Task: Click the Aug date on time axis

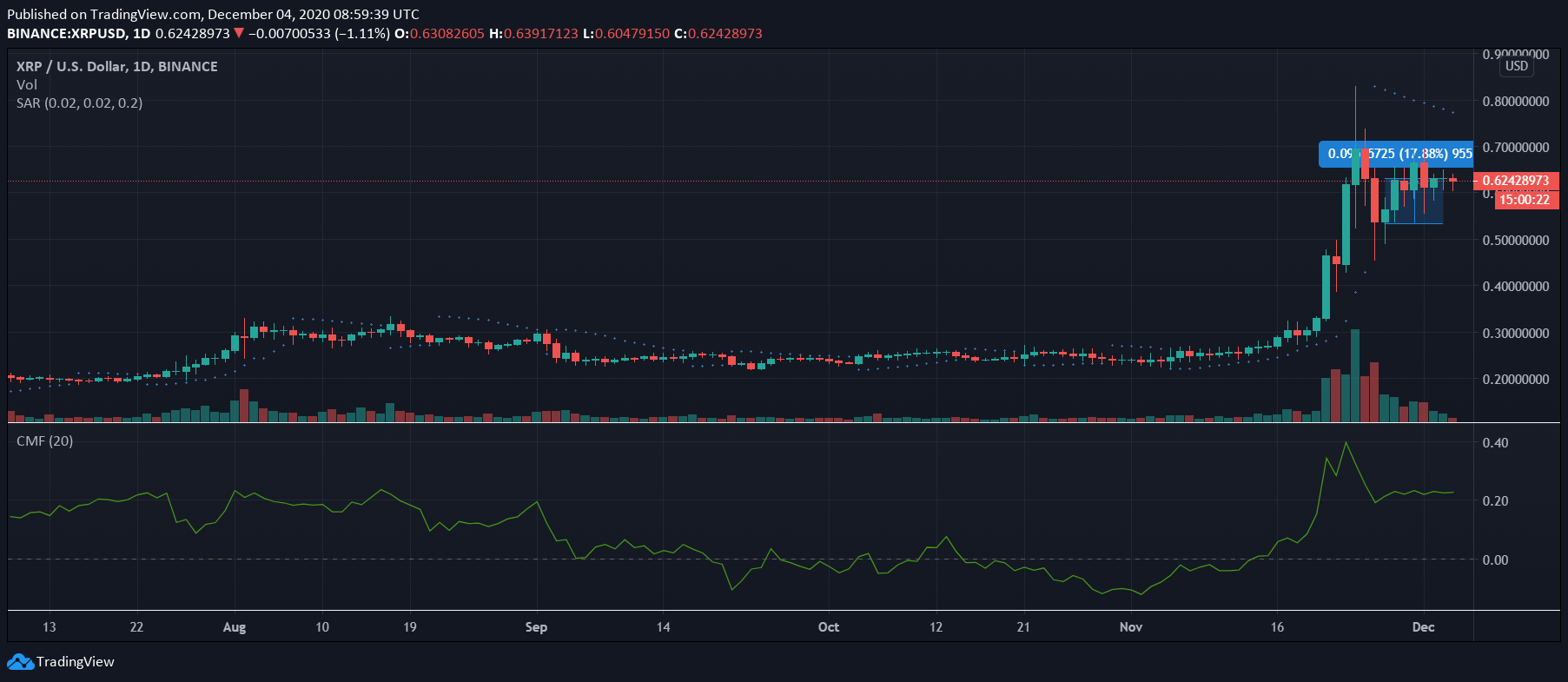Action: tap(235, 627)
